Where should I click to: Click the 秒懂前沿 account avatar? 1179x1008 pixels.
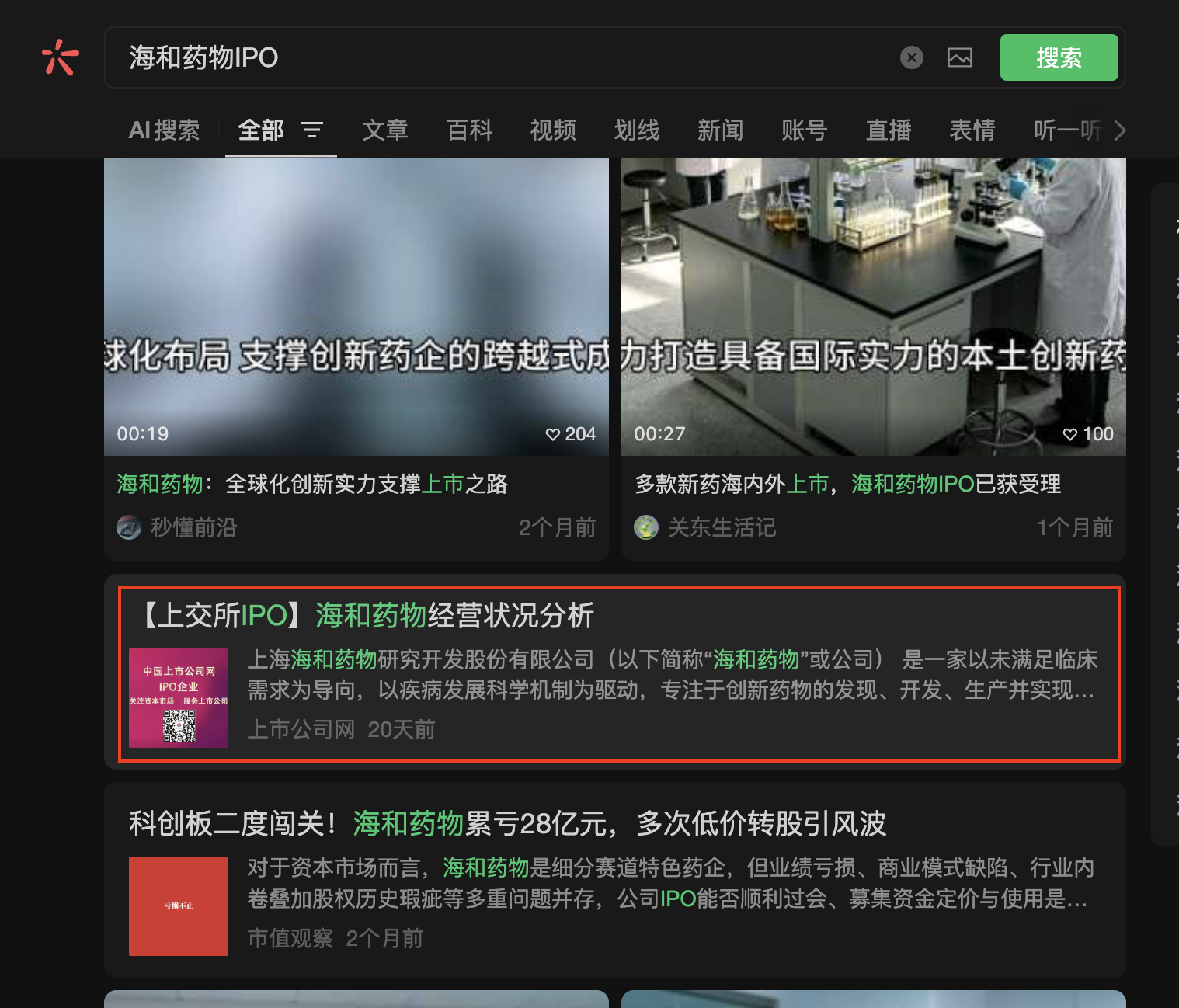[x=129, y=527]
